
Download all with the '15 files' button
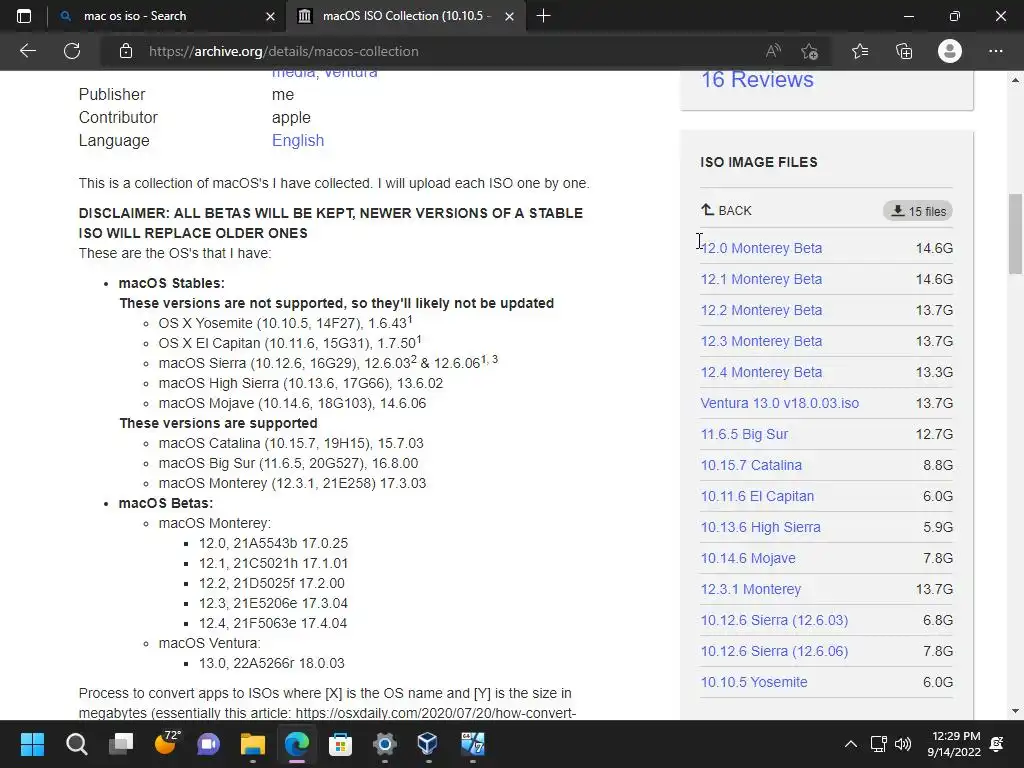click(918, 211)
